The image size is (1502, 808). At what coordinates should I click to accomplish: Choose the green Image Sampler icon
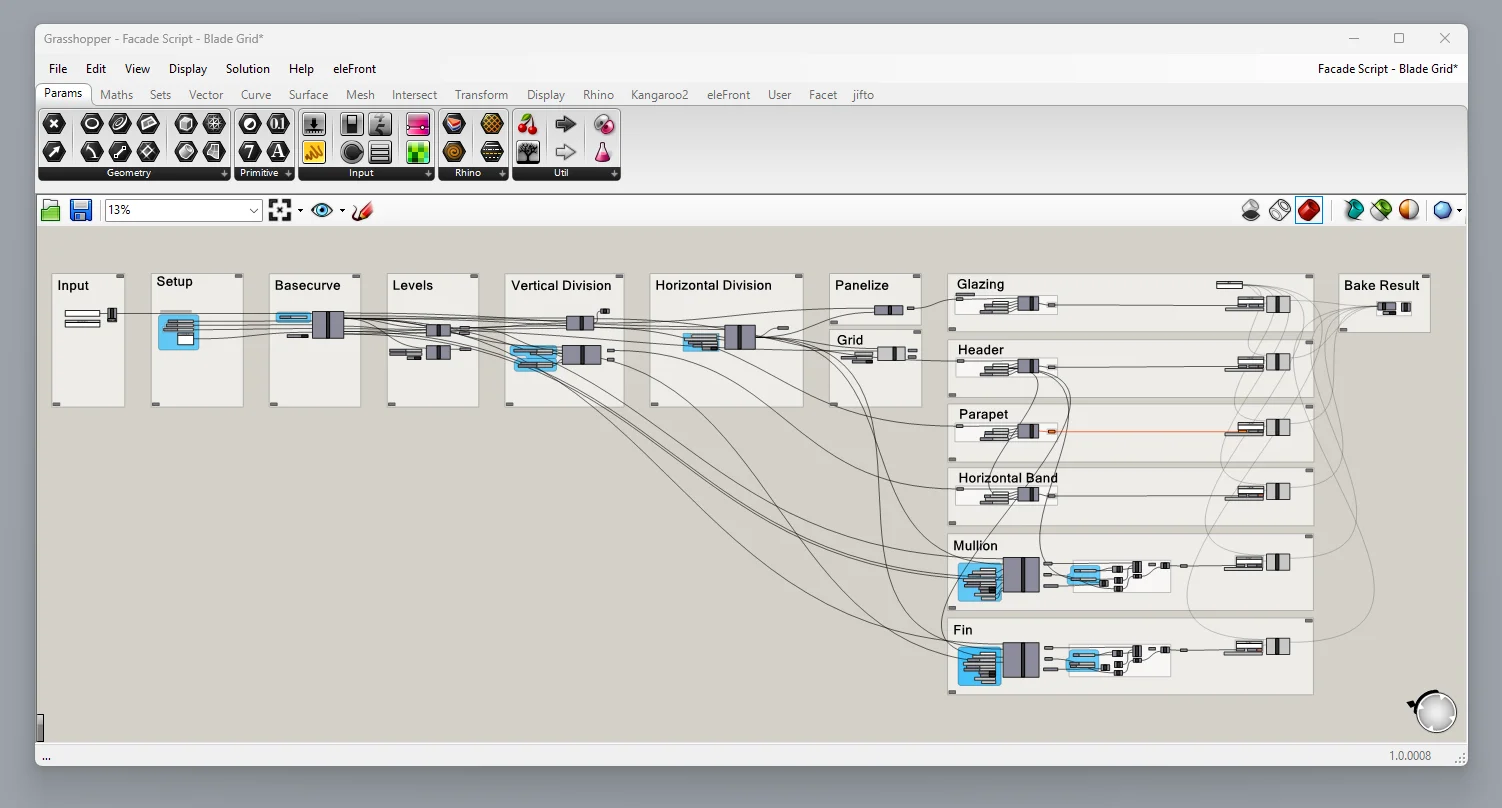(418, 152)
